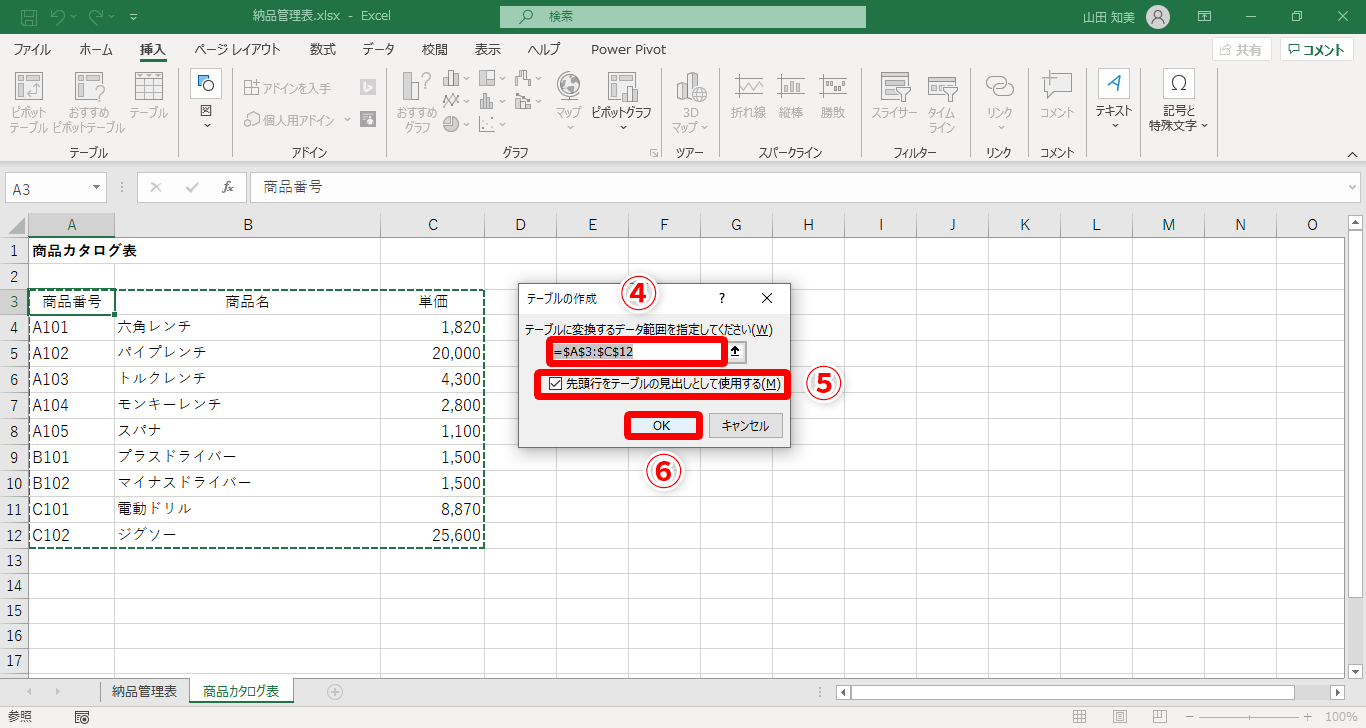Click the 共有 share button
The height and width of the screenshot is (728, 1366).
1241,50
